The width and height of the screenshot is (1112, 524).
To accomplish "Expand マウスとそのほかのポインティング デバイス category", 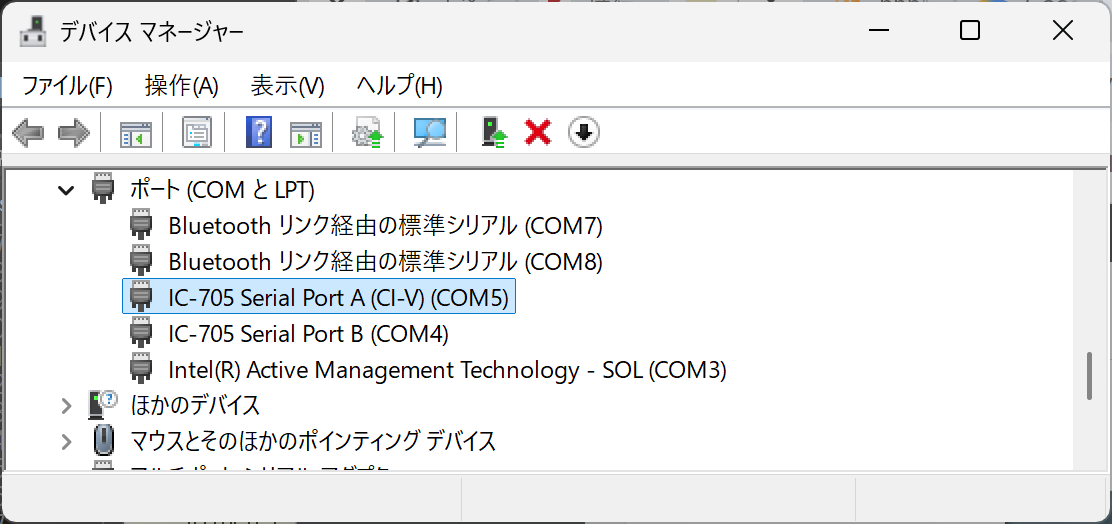I will click(66, 442).
